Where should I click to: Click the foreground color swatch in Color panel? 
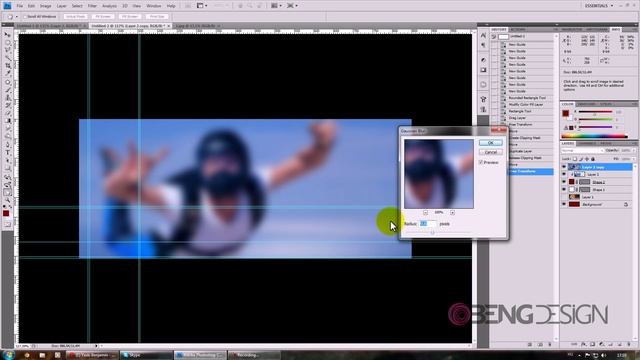pyautogui.click(x=565, y=113)
